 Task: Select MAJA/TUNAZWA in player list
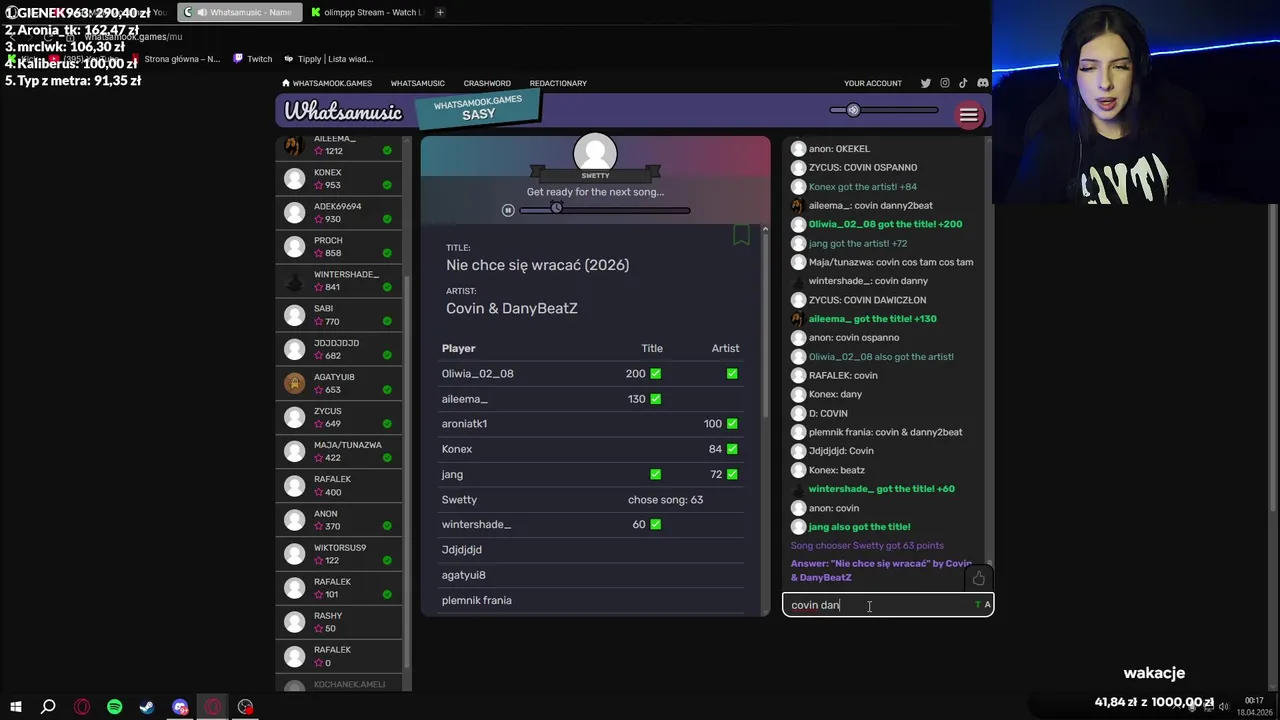[338, 451]
